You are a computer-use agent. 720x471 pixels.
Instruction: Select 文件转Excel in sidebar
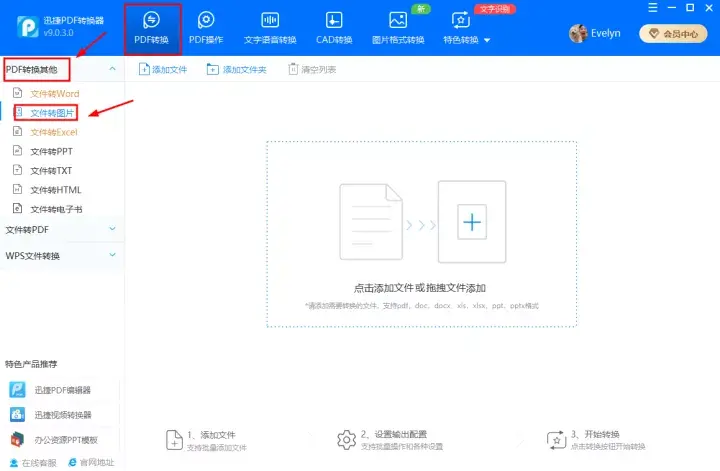[54, 132]
